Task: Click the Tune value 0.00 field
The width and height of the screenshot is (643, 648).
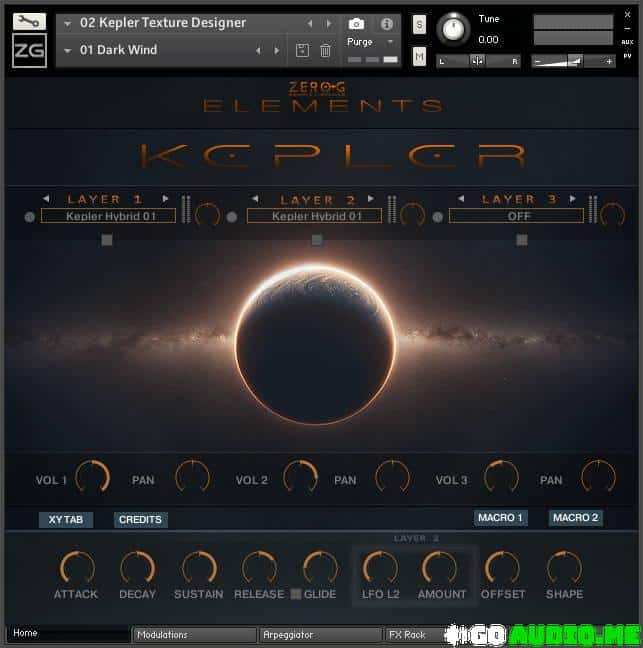Action: tap(488, 40)
